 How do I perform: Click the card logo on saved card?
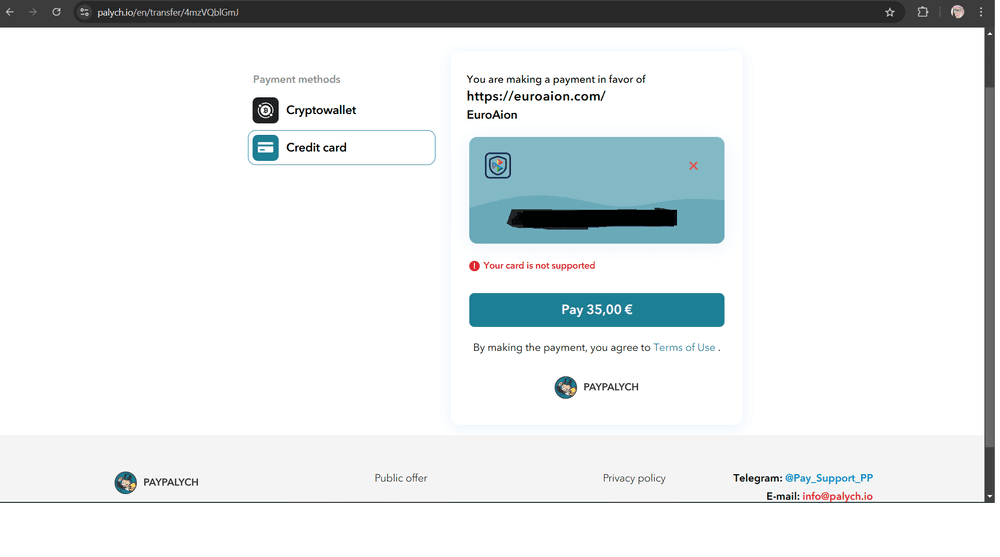tap(498, 166)
